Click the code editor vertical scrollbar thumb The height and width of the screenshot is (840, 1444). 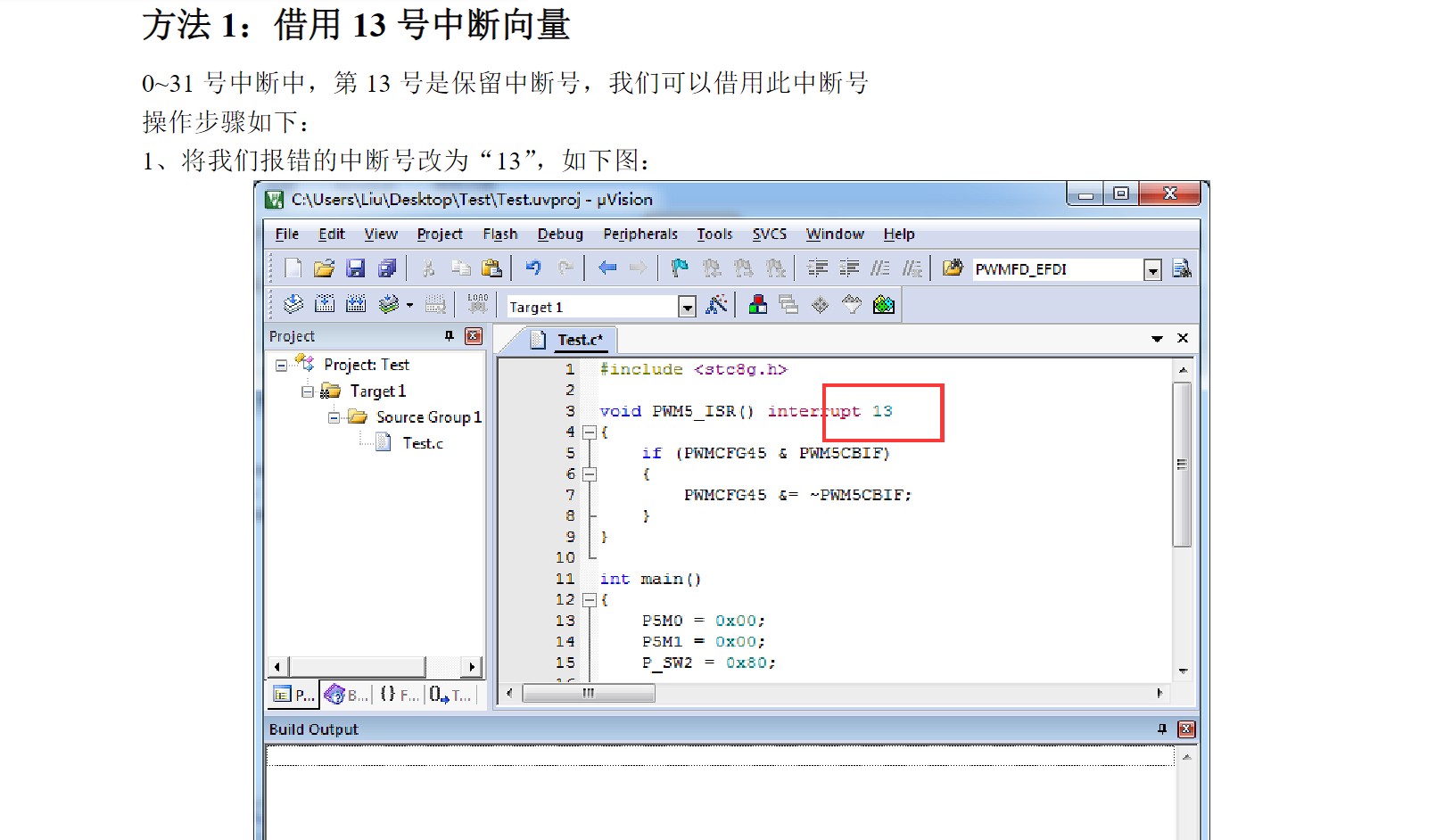1182,465
